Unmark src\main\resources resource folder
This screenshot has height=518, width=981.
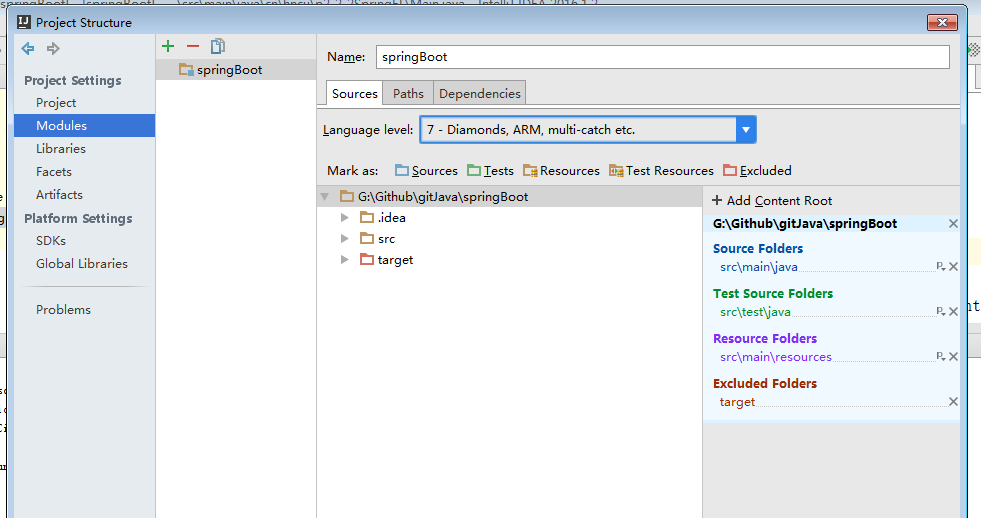(x=953, y=357)
